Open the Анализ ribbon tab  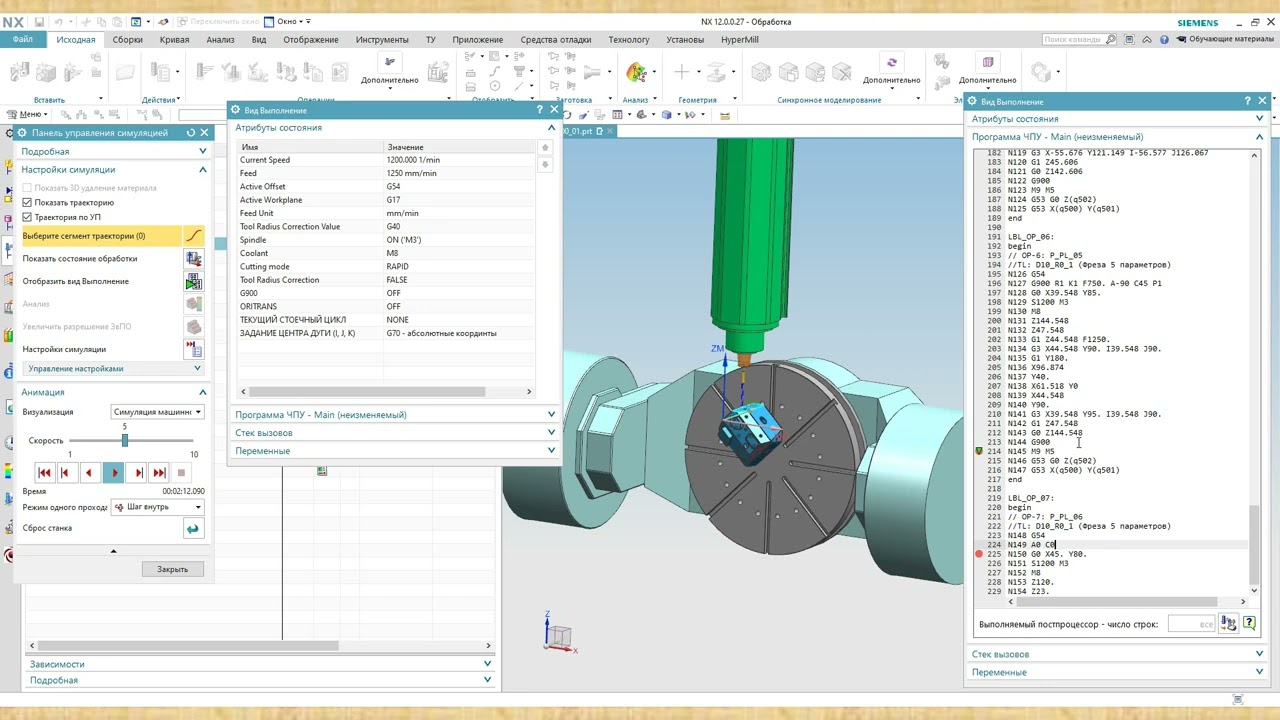click(x=220, y=40)
